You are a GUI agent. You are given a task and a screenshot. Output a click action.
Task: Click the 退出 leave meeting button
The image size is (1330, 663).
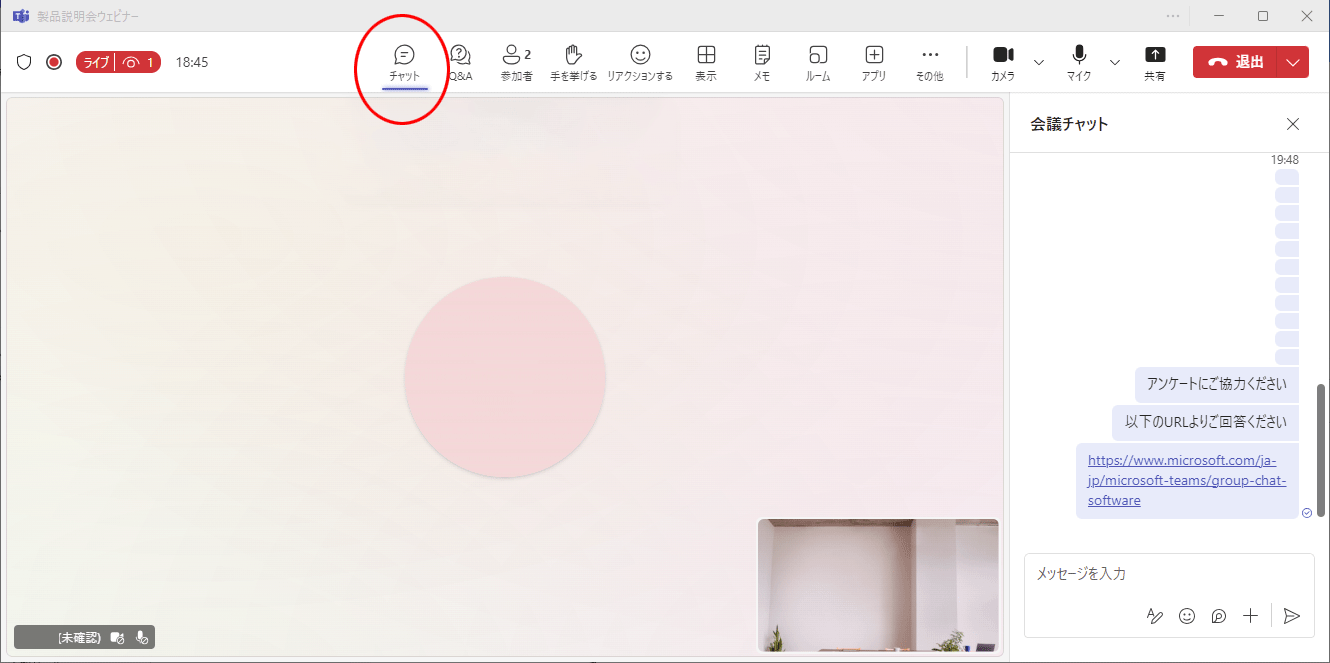point(1235,62)
